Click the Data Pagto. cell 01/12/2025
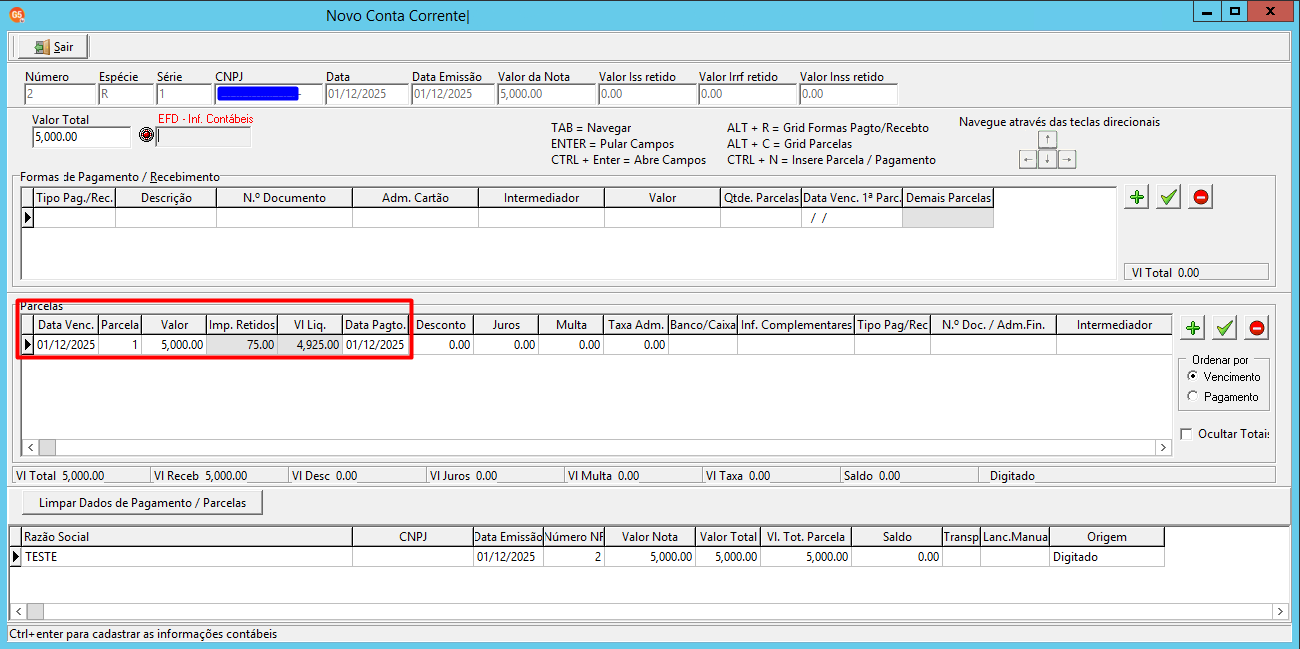The height and width of the screenshot is (649, 1300). click(x=375, y=344)
